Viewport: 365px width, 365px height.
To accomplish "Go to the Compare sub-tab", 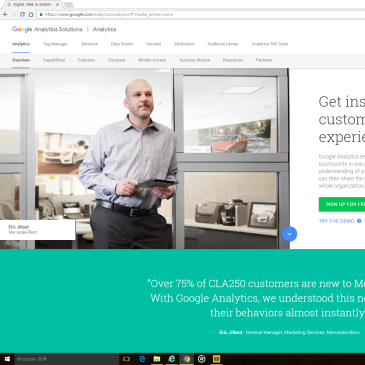I will 117,60.
